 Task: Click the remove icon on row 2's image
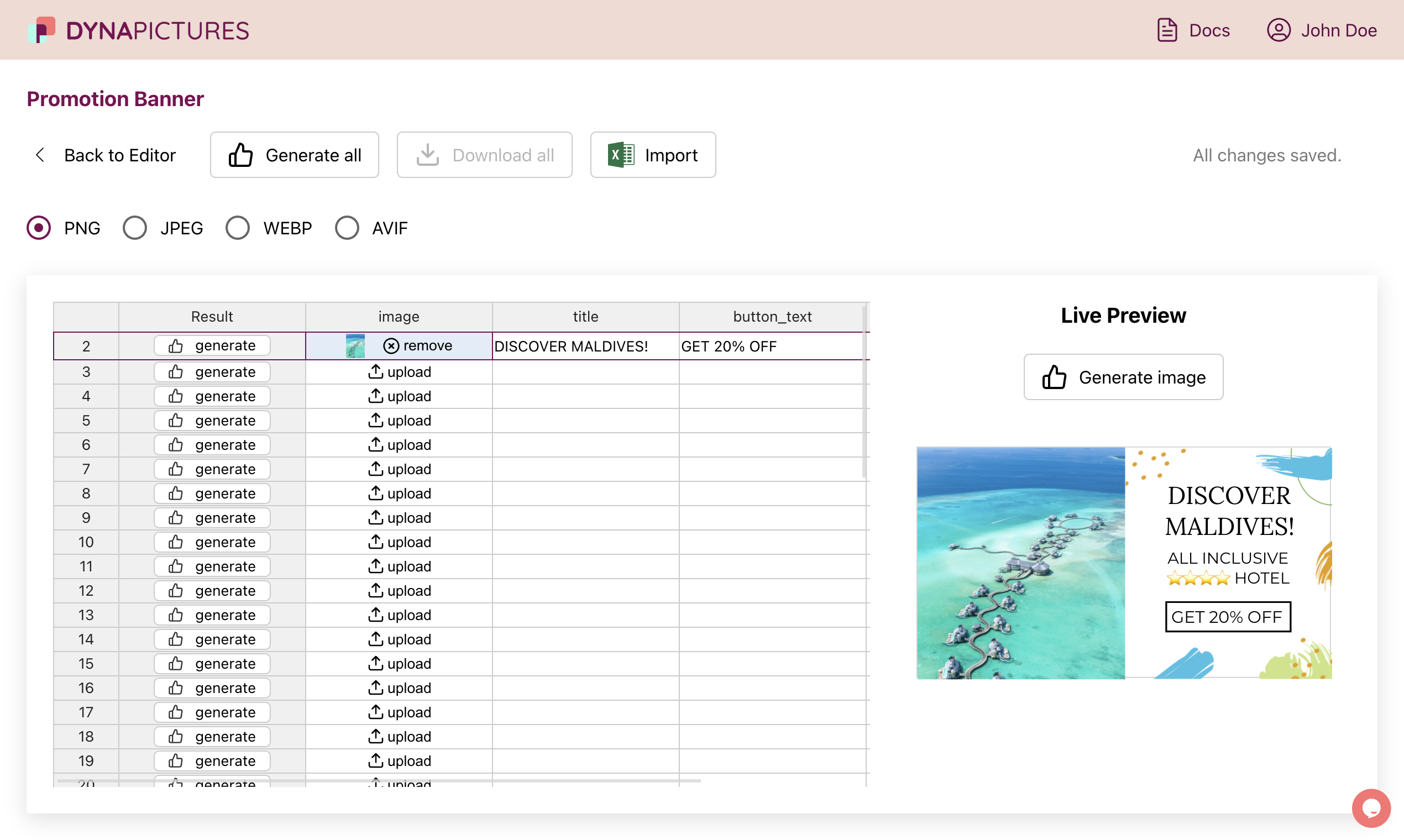(392, 345)
